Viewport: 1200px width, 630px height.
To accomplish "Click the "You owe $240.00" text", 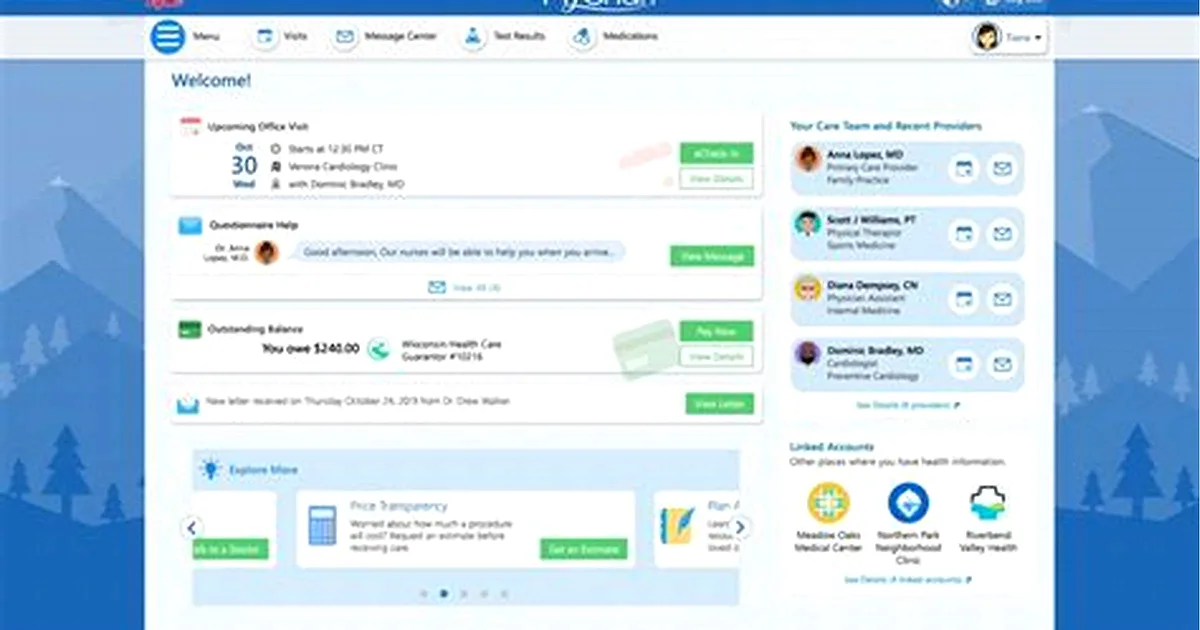I will tap(310, 349).
